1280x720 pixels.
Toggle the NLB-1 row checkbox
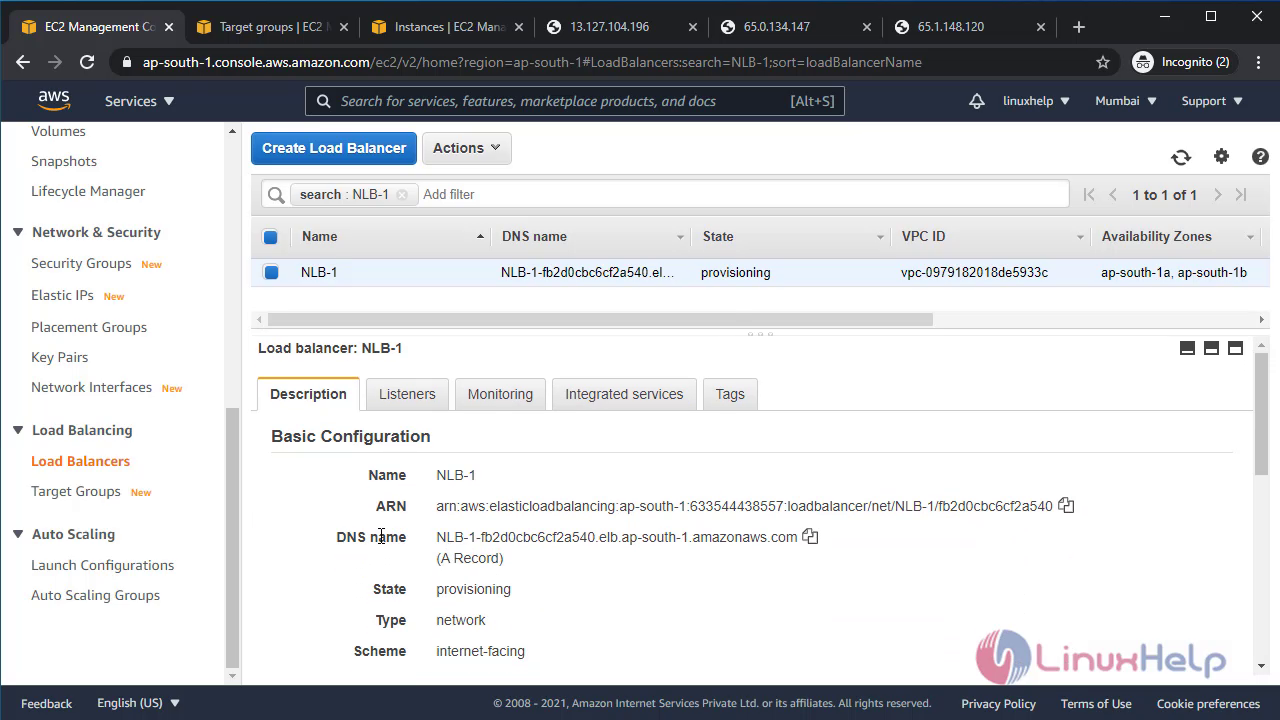click(271, 272)
